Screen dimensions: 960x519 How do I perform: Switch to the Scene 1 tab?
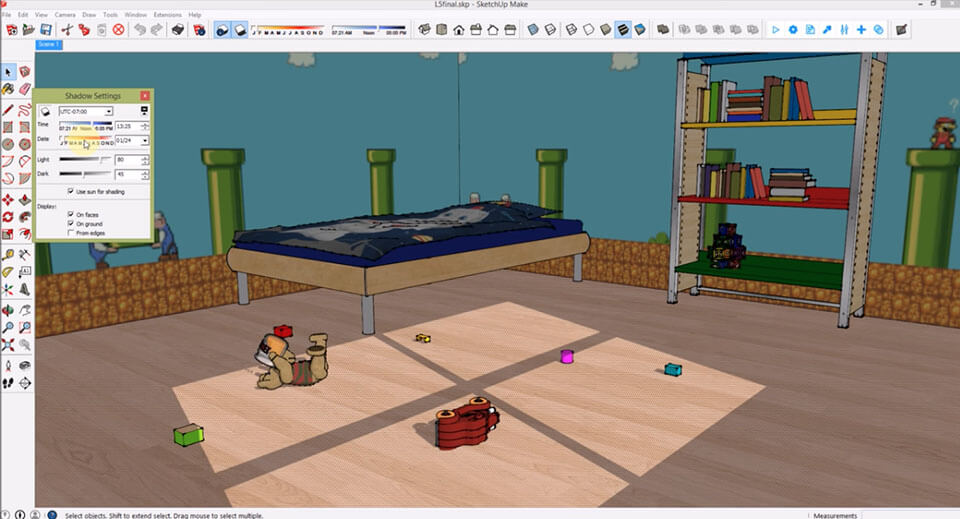[49, 45]
